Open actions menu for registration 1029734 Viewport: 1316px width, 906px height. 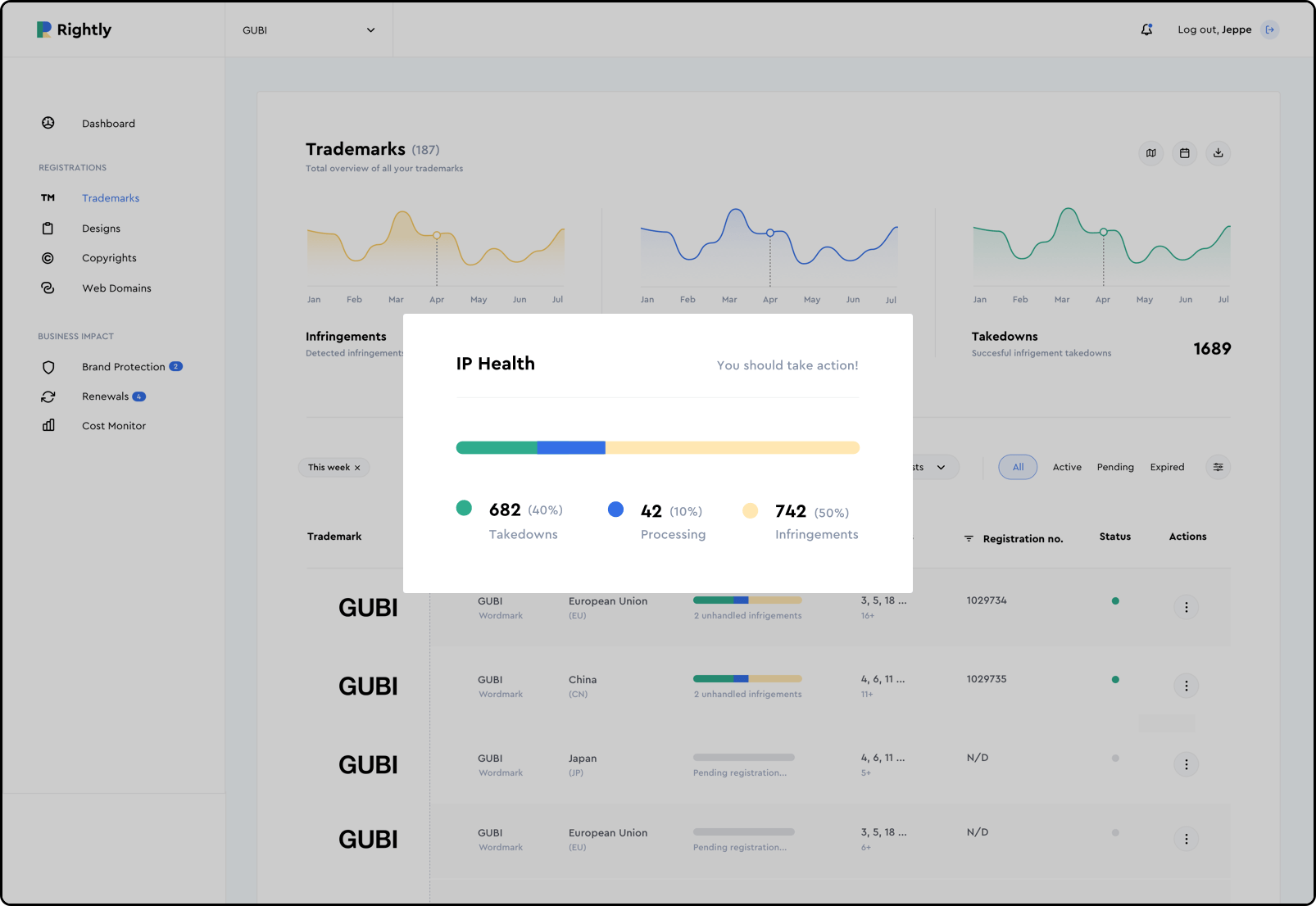[x=1187, y=607]
